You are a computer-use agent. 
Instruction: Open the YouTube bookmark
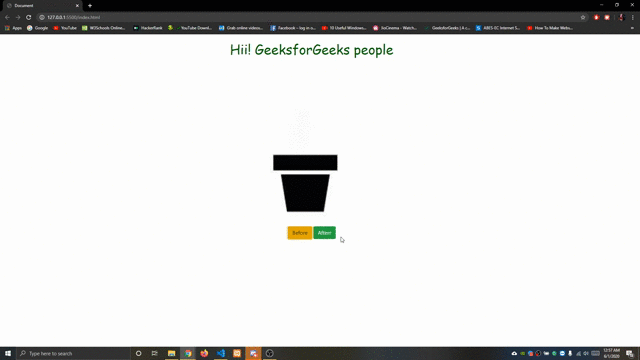65,28
